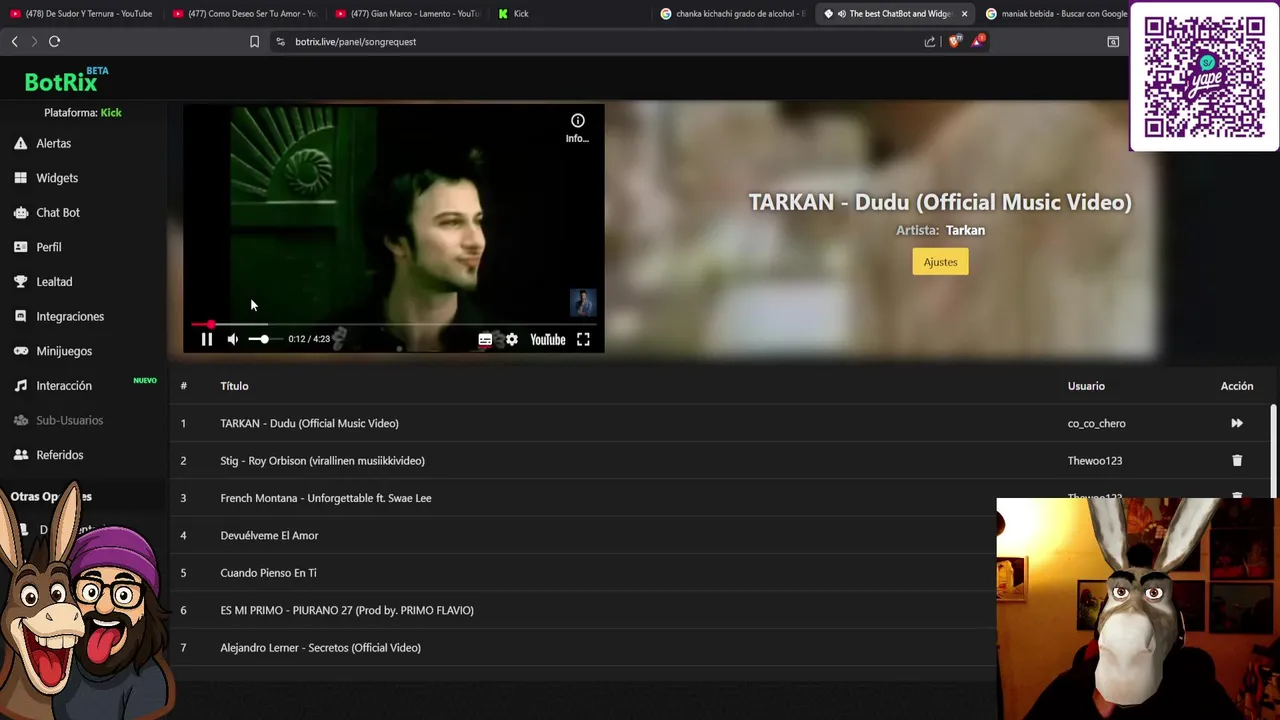This screenshot has height=720, width=1280.
Task: Bookmark this page icon
Action: click(254, 42)
